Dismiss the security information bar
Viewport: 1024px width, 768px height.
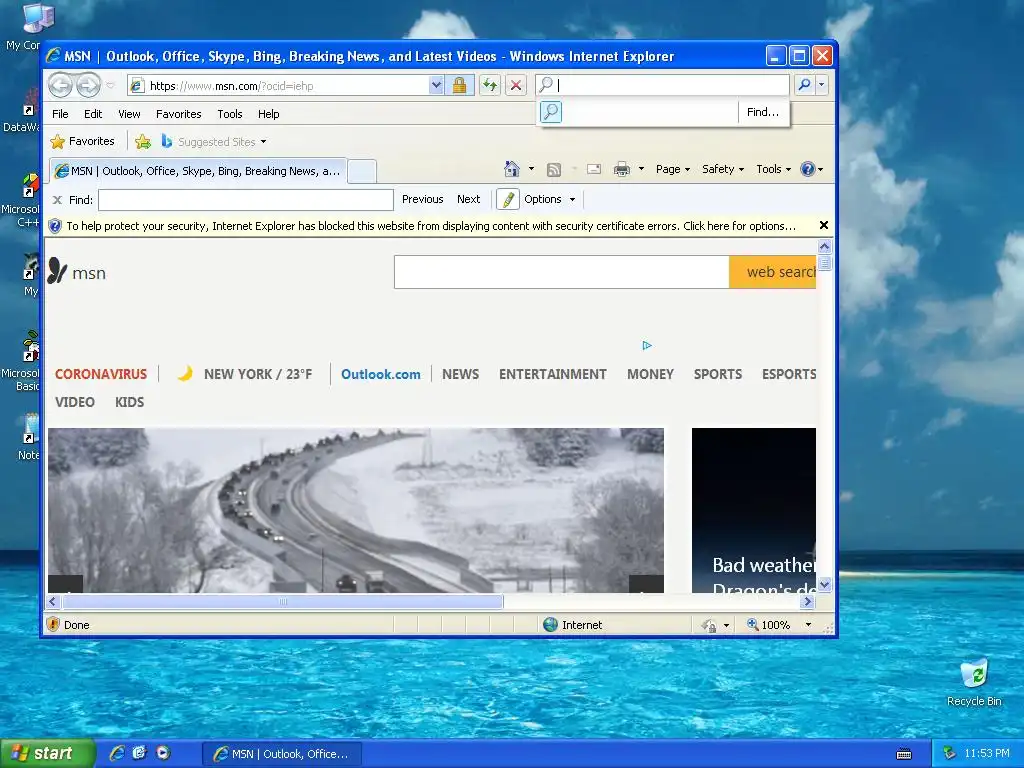coord(824,225)
